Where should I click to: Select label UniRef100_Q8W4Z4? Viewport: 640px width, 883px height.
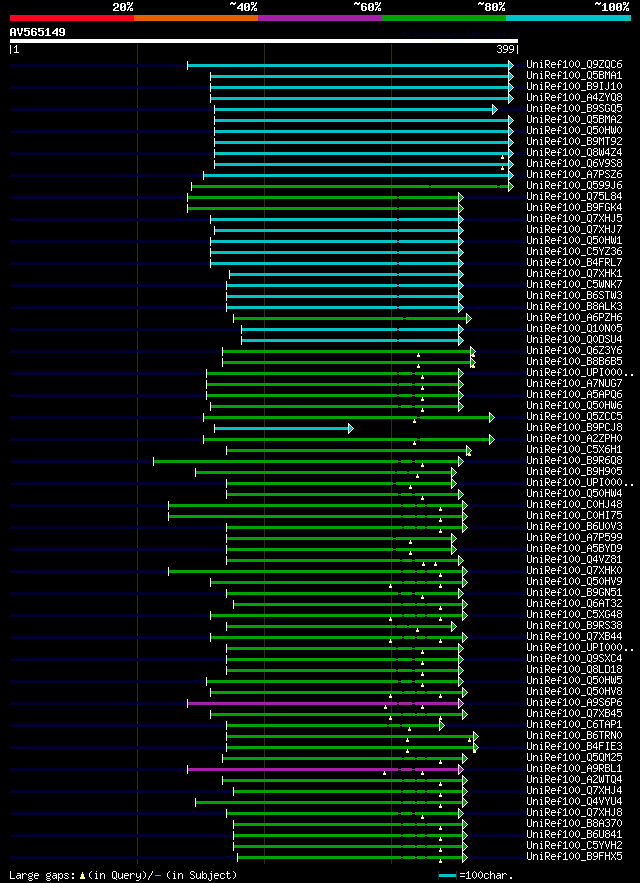point(575,153)
